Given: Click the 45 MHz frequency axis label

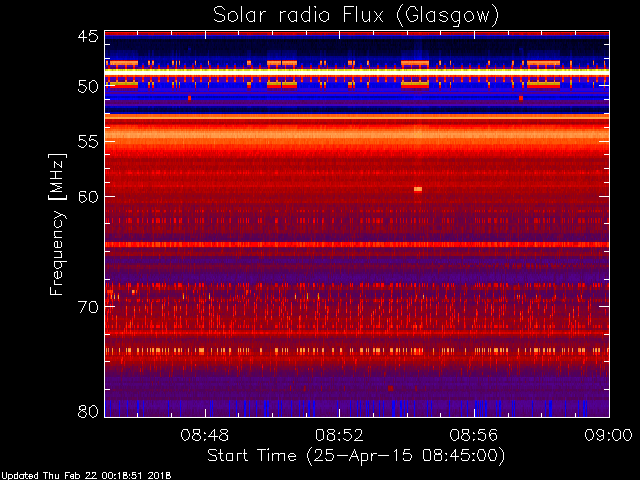Looking at the screenshot, I should tap(88, 36).
